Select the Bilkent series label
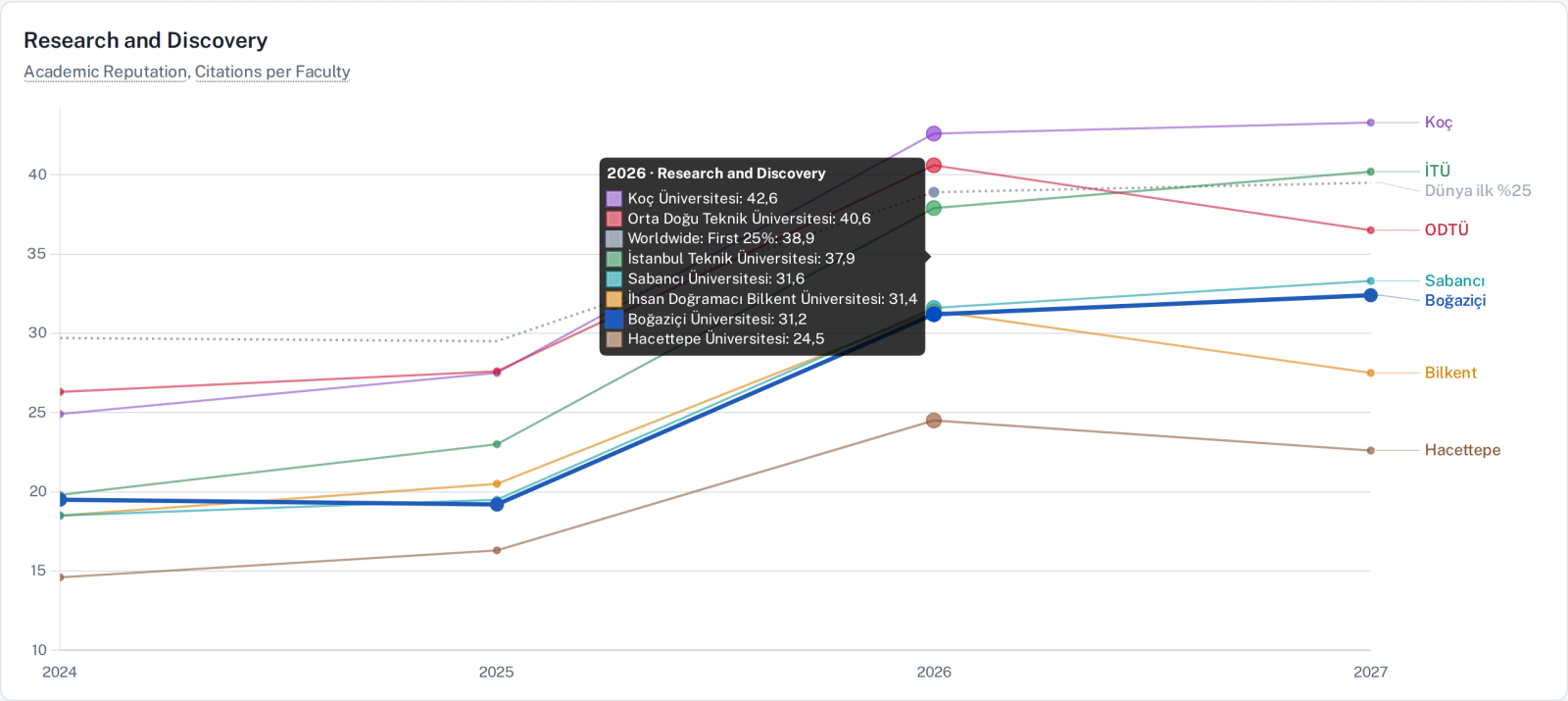Viewport: 1568px width, 701px height. (x=1450, y=374)
